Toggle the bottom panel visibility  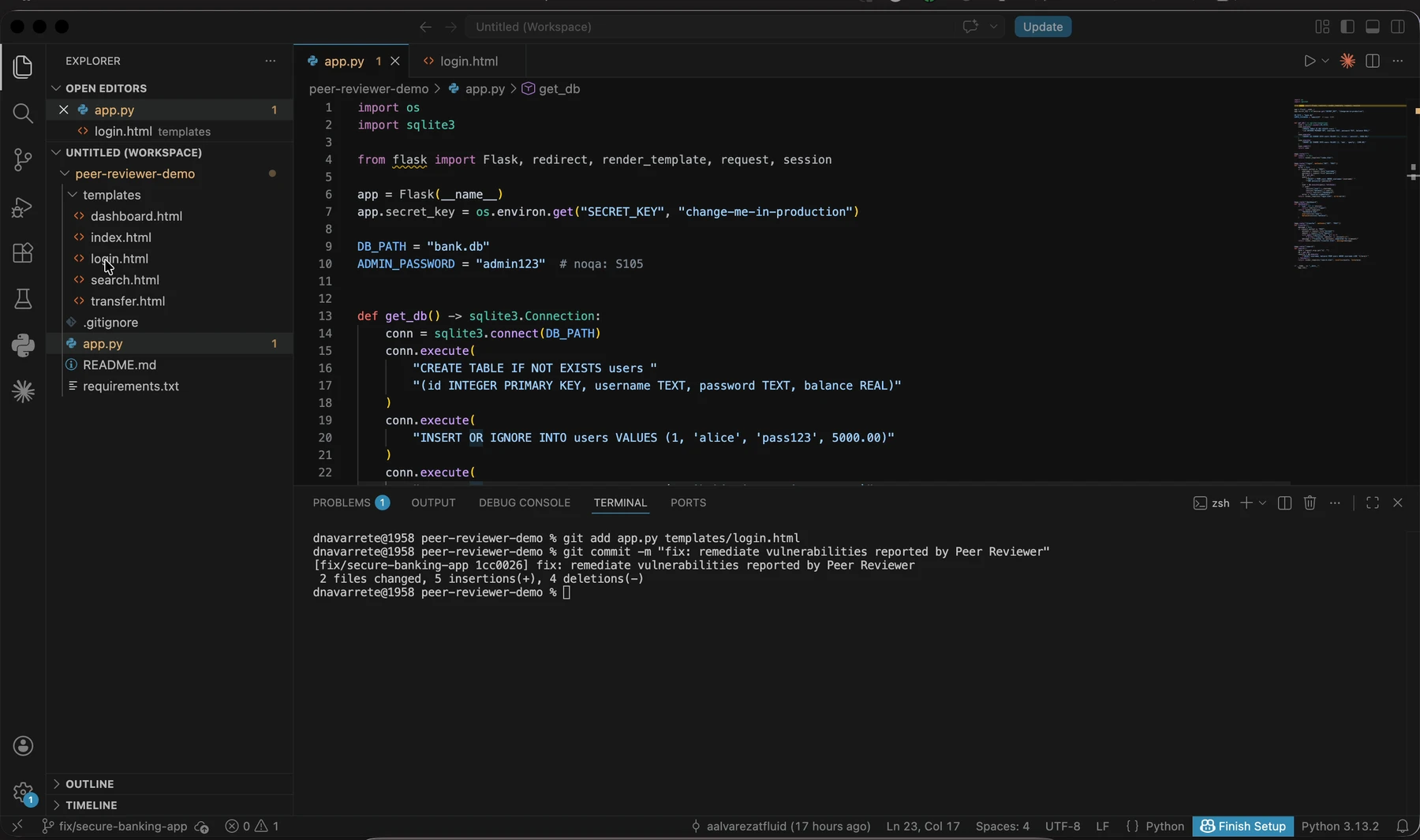point(1373,27)
